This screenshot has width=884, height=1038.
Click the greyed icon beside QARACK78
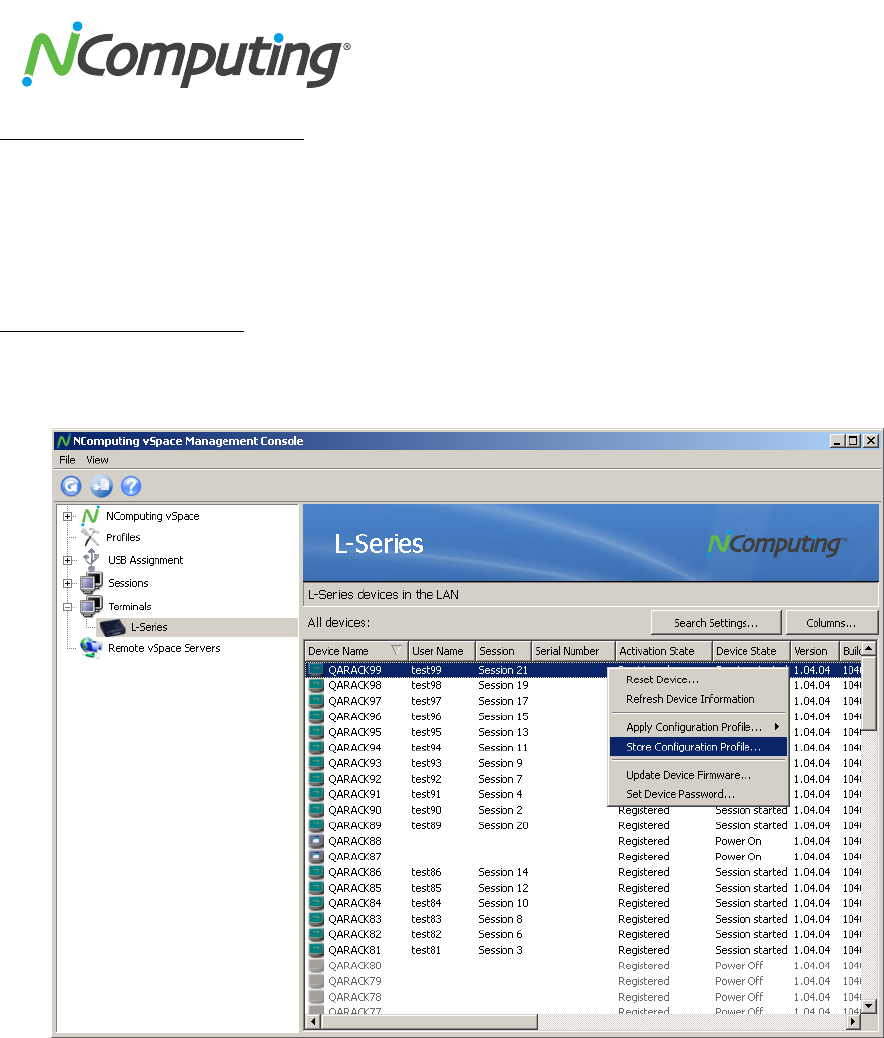pyautogui.click(x=317, y=997)
